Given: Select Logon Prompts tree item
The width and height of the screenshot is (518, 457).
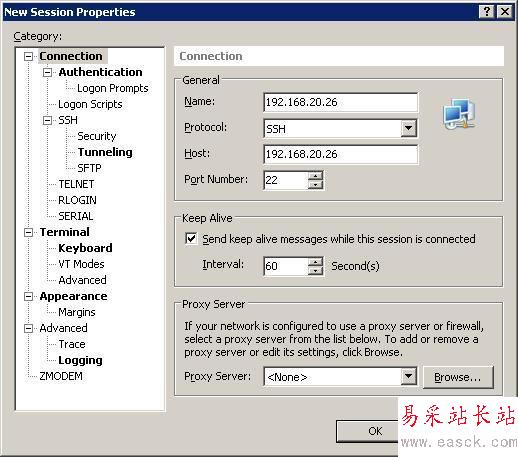Looking at the screenshot, I should [113, 88].
